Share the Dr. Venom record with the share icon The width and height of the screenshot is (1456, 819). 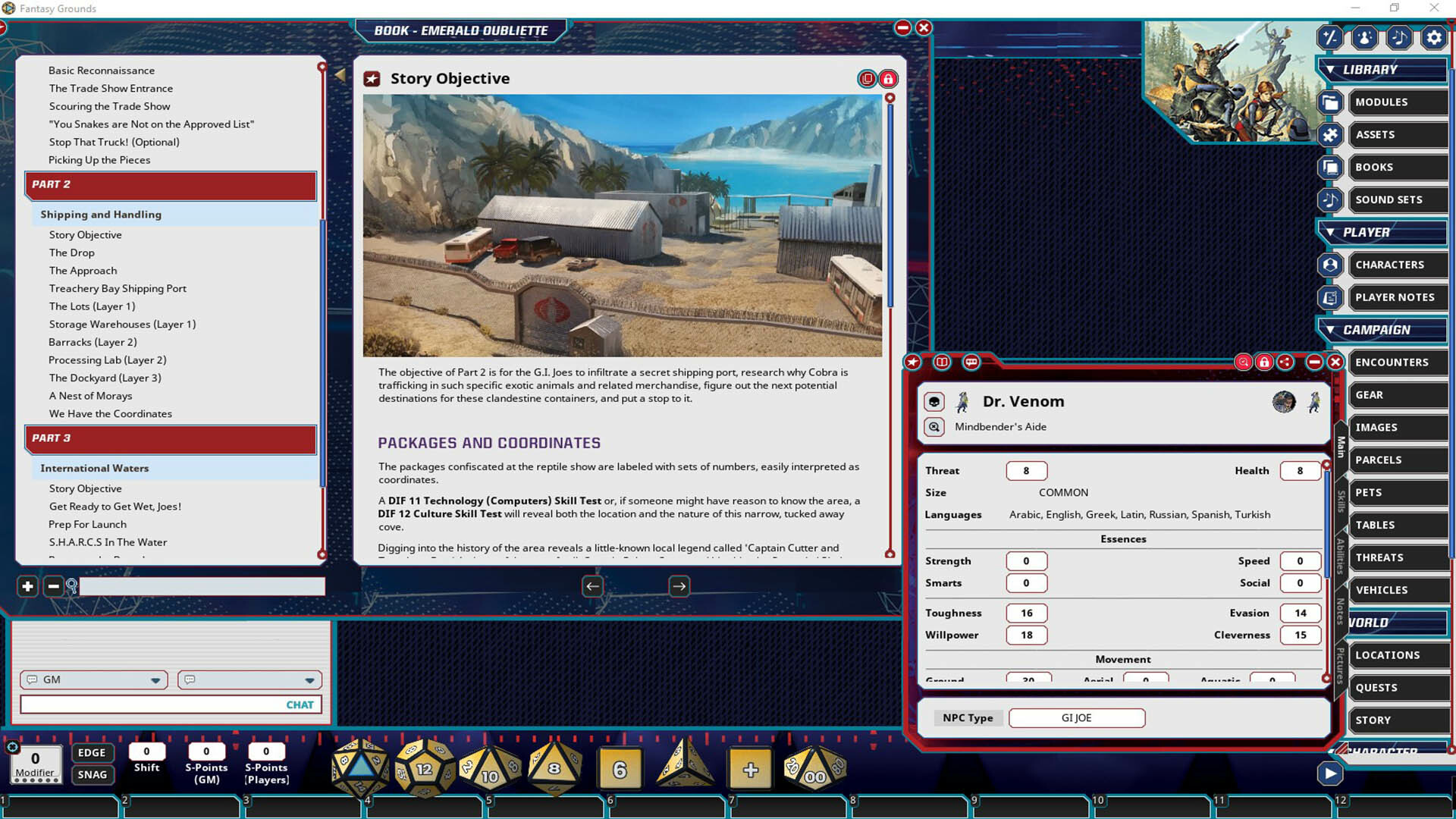(1285, 362)
